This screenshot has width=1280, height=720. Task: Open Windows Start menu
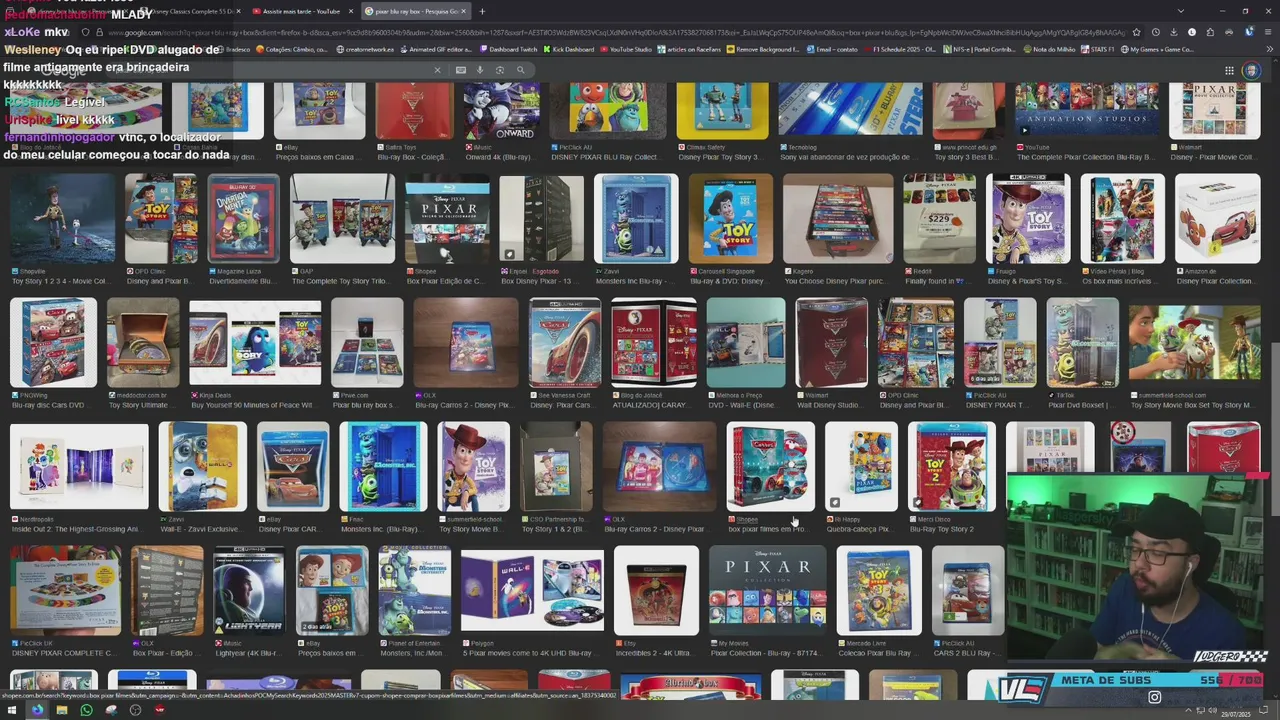click(x=12, y=710)
